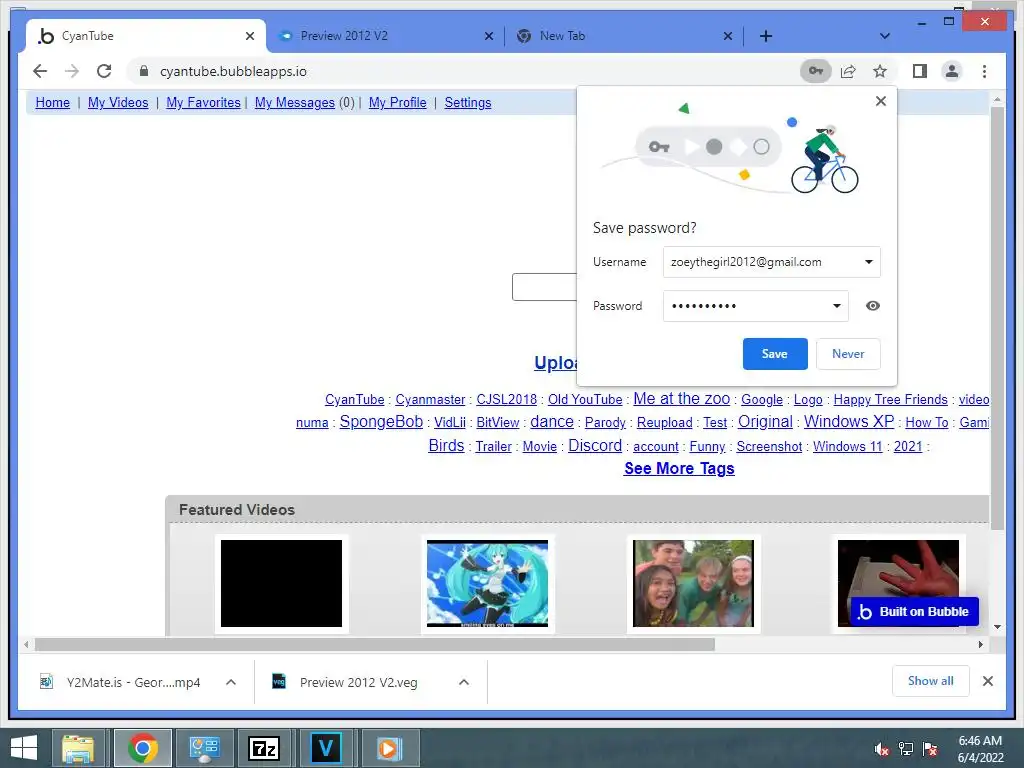This screenshot has height=768, width=1024.
Task: Expand the Username dropdown arrow
Action: (x=869, y=262)
